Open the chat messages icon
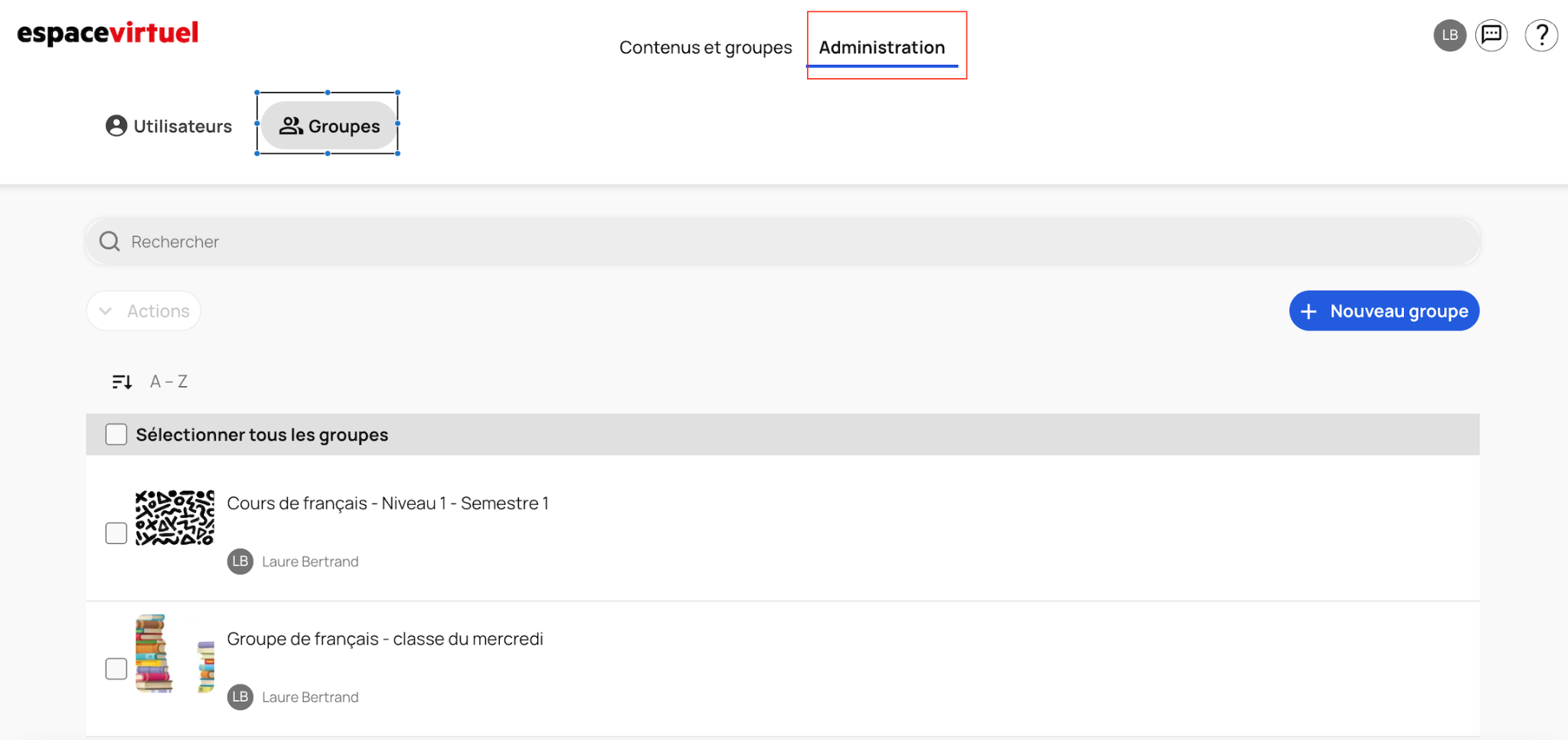1568x740 pixels. pyautogui.click(x=1491, y=35)
